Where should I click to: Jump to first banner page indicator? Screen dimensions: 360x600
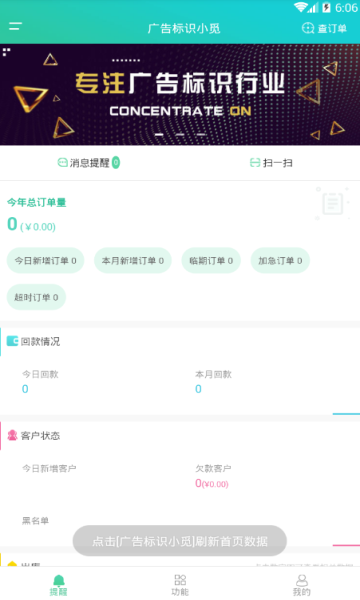pyautogui.click(x=159, y=134)
